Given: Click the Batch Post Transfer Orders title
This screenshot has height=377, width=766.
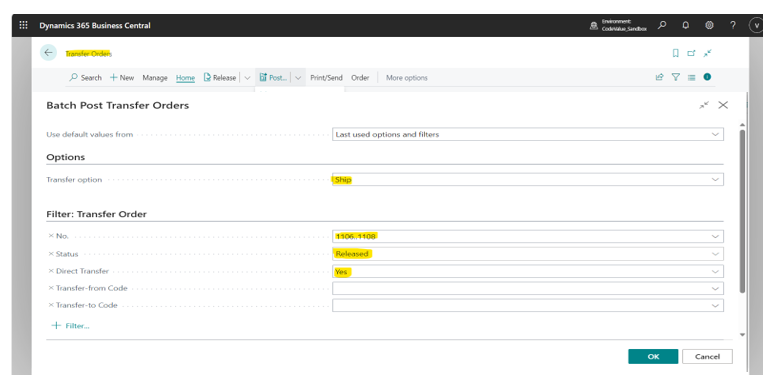Looking at the screenshot, I should pos(117,105).
